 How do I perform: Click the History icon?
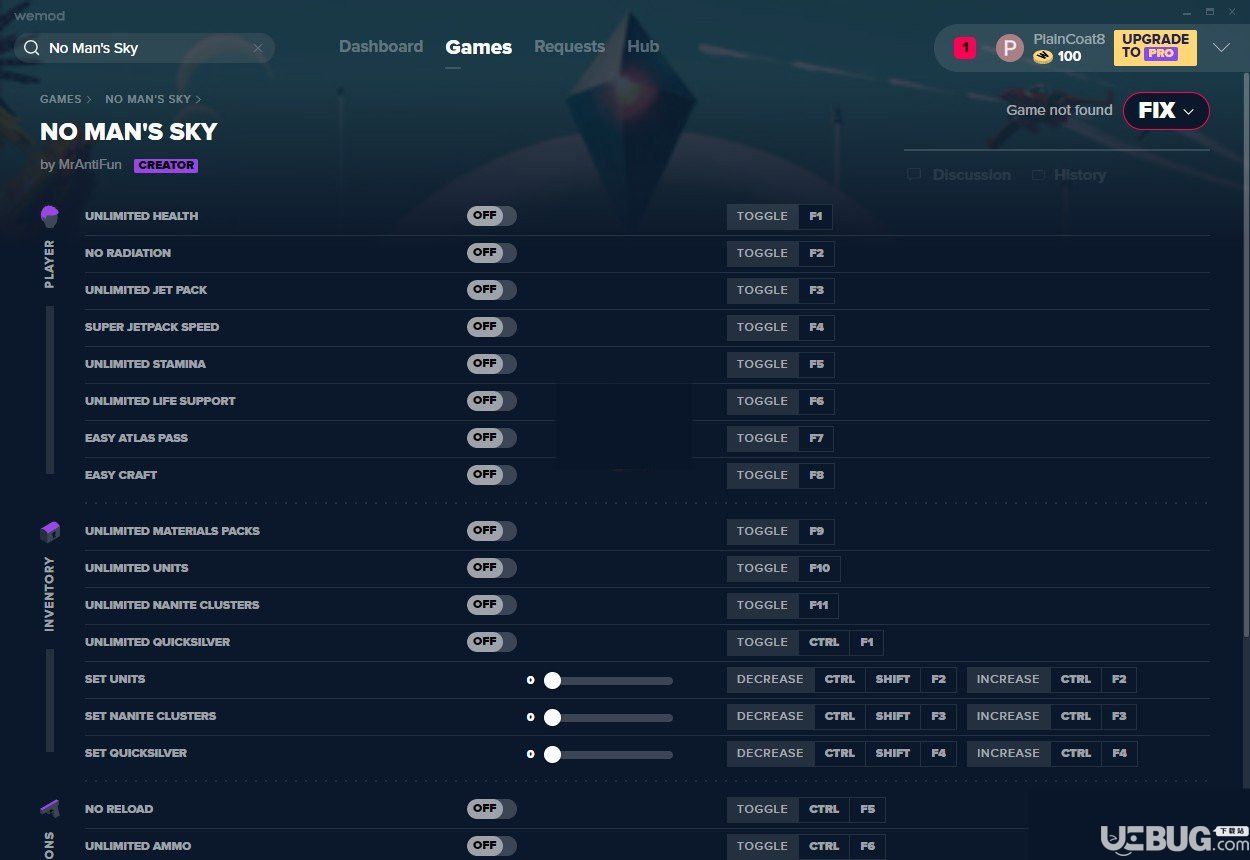pos(1038,174)
